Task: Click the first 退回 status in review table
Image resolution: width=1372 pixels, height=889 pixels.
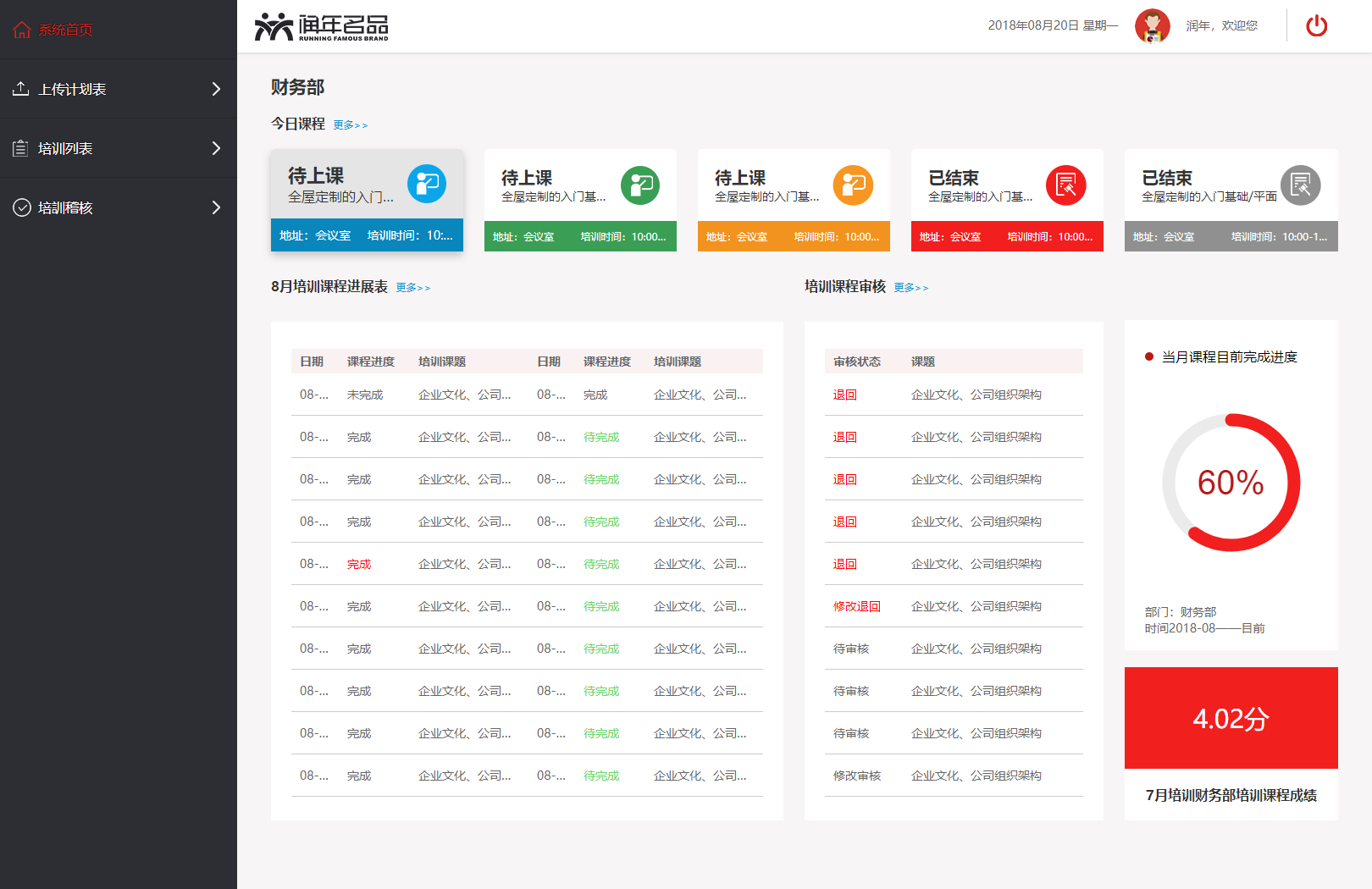Action: click(x=845, y=395)
